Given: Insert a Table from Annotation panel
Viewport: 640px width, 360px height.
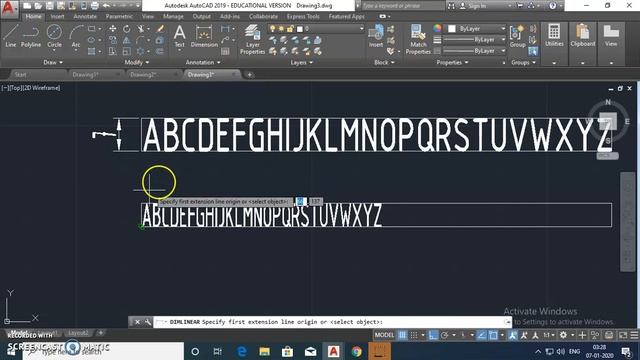Looking at the screenshot, I should click(x=225, y=51).
